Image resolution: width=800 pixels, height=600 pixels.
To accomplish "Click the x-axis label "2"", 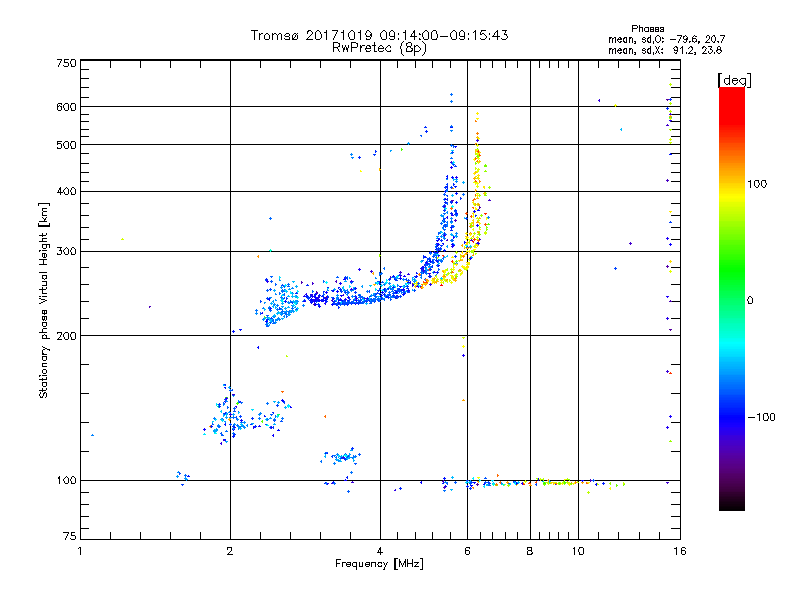I will tap(230, 551).
